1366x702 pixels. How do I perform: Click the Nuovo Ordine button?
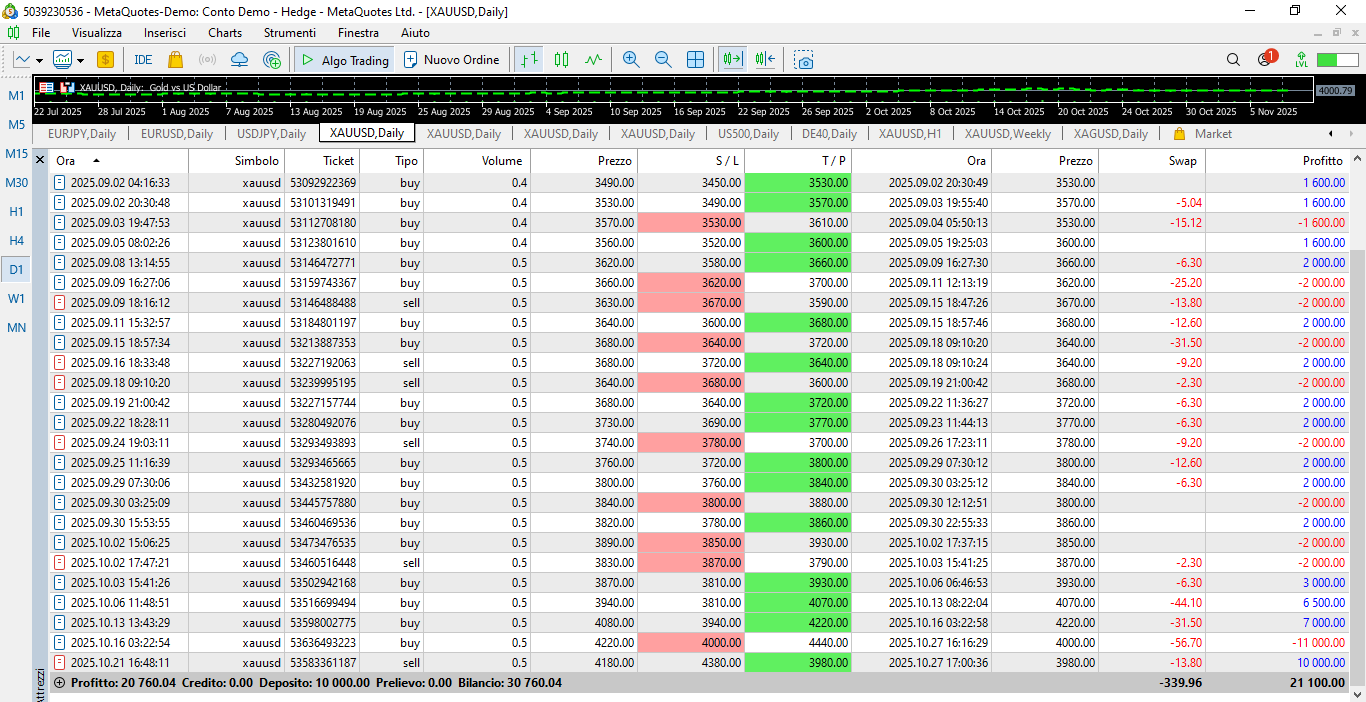pyautogui.click(x=451, y=60)
